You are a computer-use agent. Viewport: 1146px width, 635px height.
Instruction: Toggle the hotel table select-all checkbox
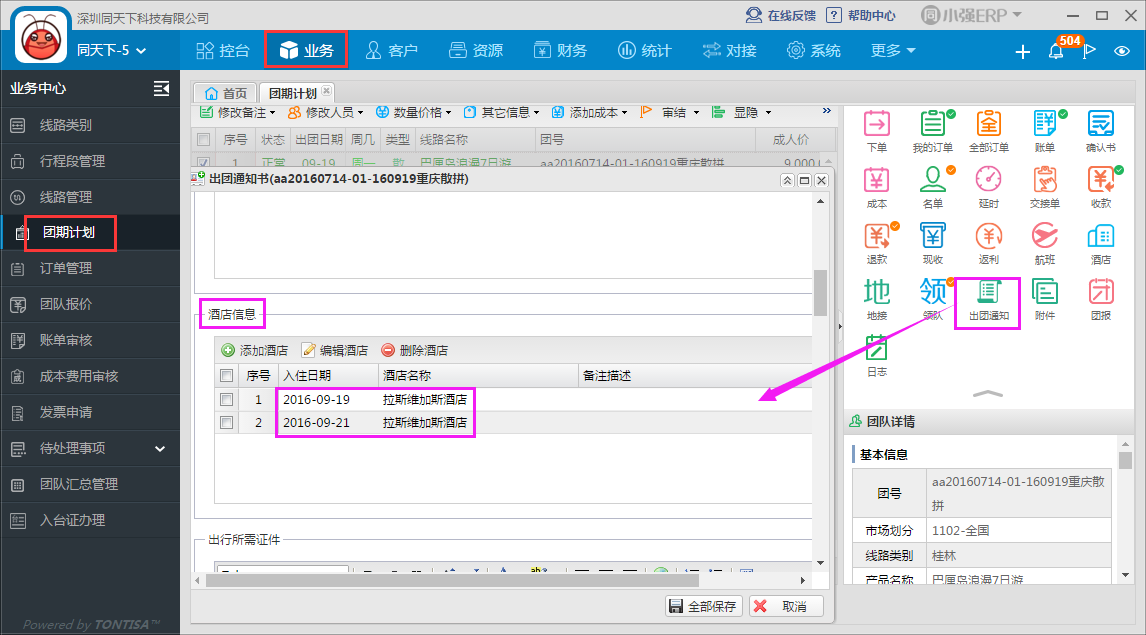click(227, 376)
